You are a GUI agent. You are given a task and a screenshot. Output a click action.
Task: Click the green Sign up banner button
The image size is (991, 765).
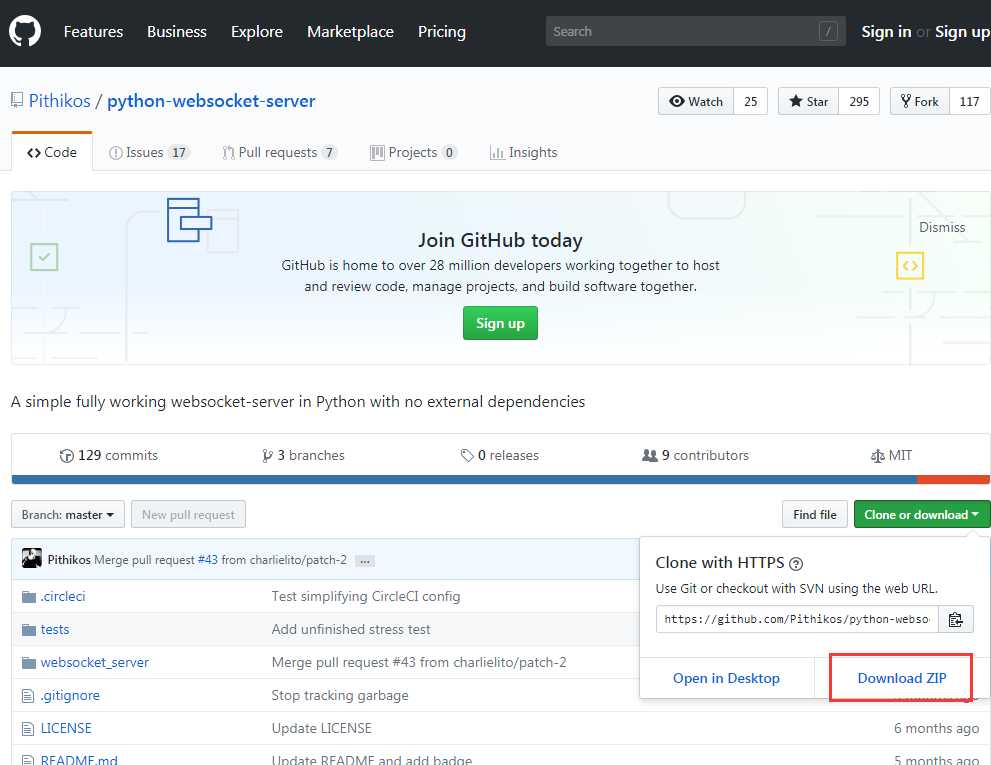500,323
